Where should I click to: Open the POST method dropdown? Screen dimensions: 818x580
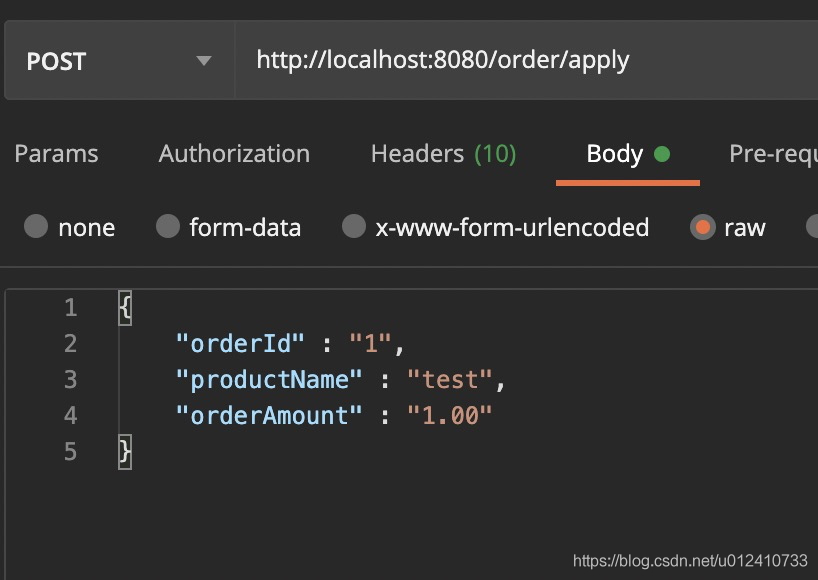coord(118,61)
